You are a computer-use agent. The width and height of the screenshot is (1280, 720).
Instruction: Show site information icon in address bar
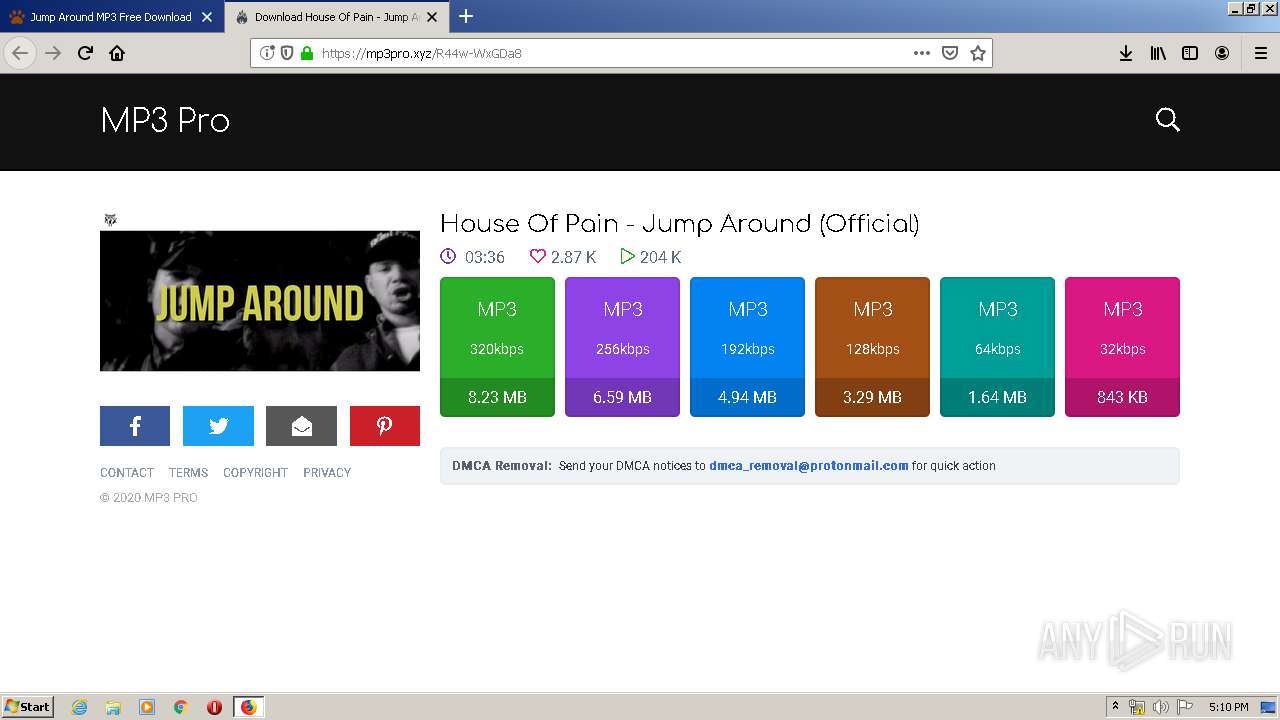(267, 53)
